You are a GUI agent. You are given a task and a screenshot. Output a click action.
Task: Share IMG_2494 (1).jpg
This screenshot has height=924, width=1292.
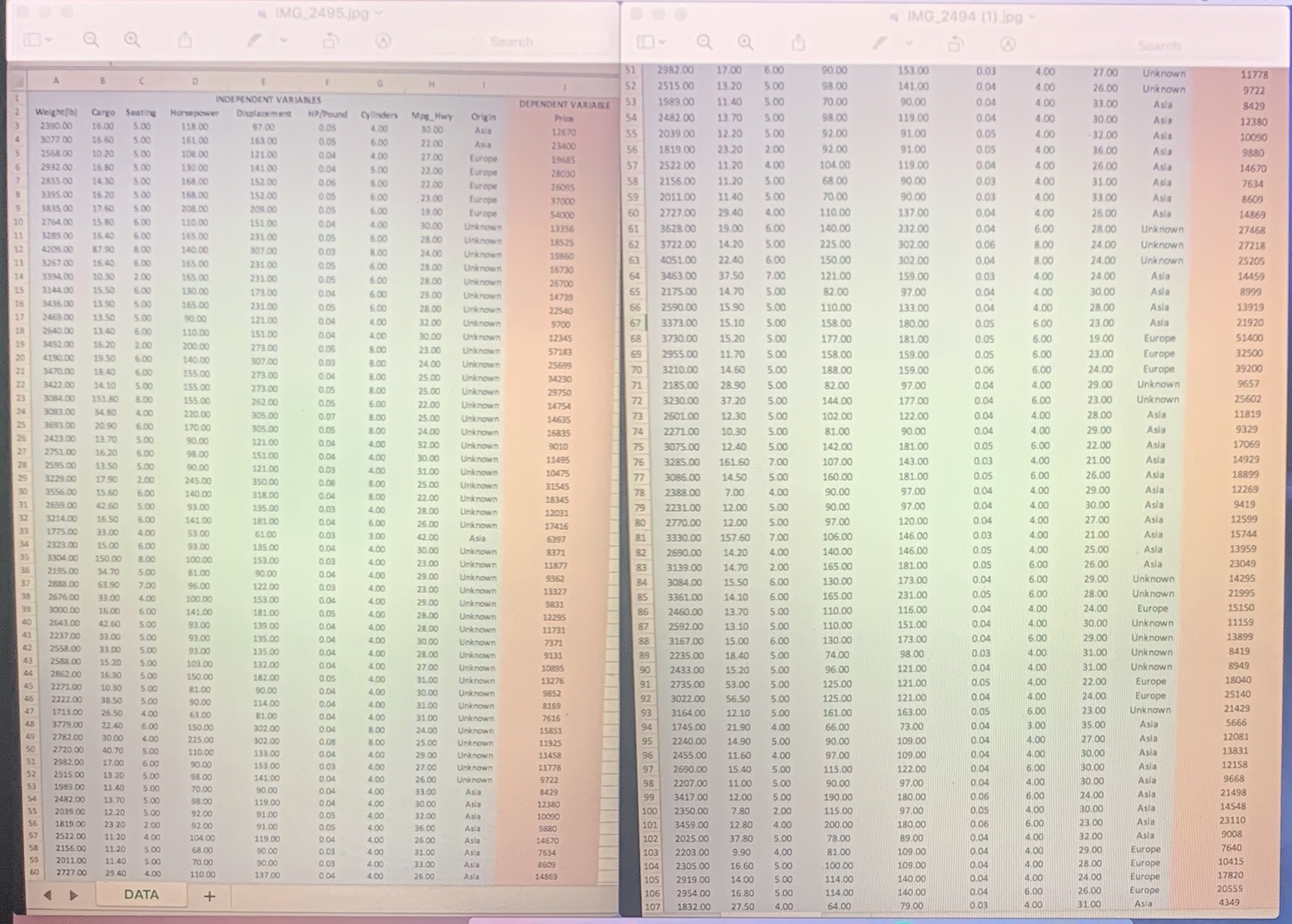click(x=799, y=45)
